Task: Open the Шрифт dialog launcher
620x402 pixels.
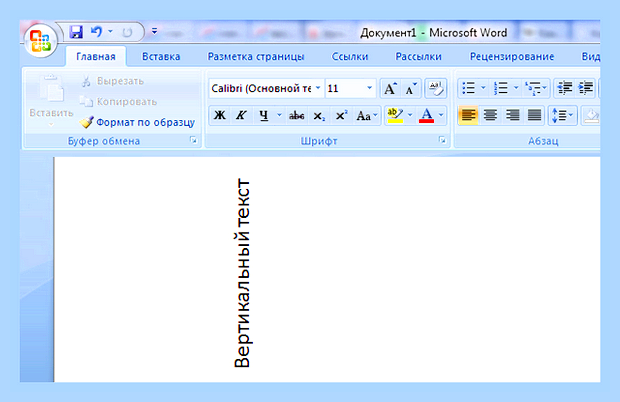Action: (x=442, y=140)
